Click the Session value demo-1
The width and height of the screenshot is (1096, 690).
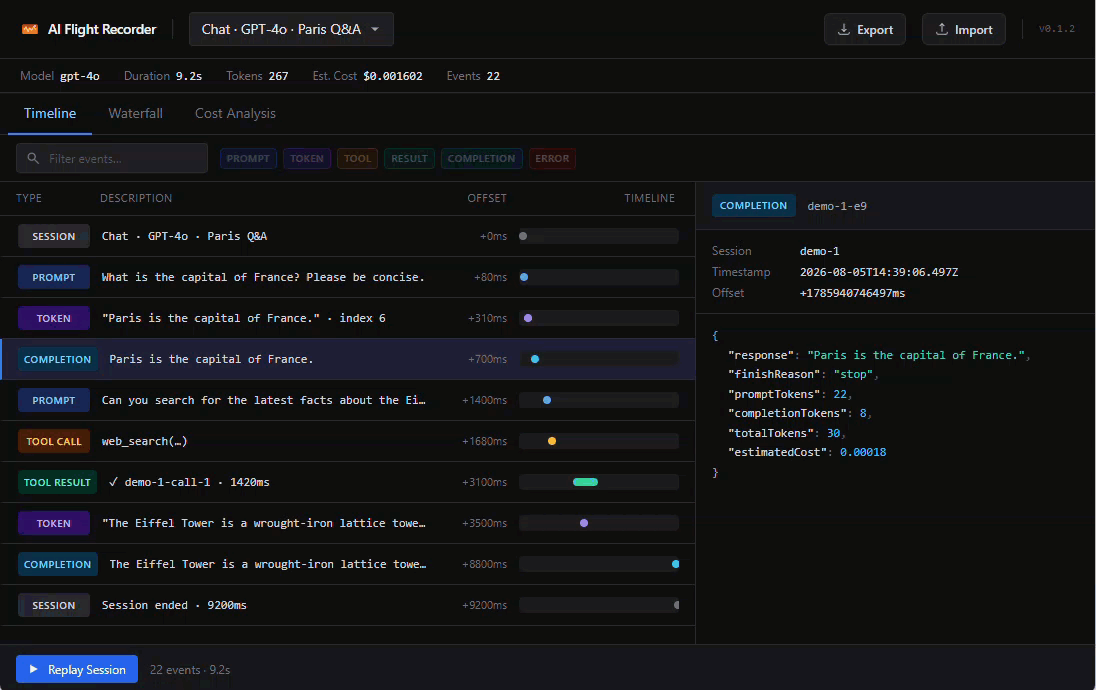(x=819, y=251)
